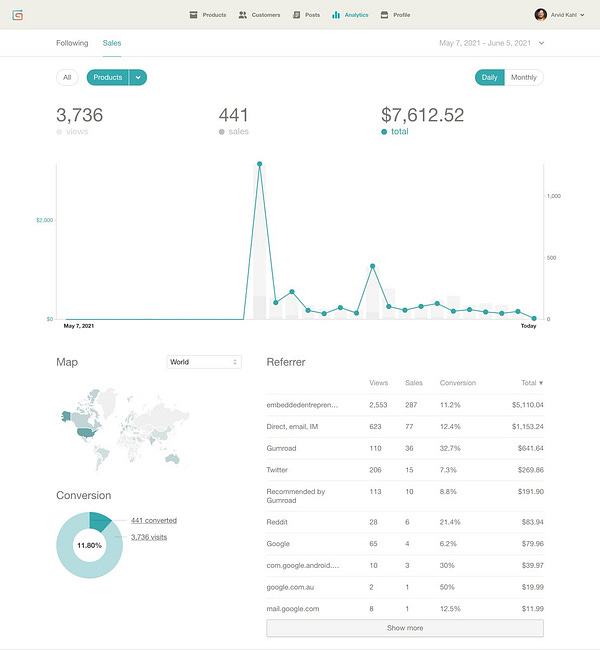Select the Products filter pill

click(108, 78)
